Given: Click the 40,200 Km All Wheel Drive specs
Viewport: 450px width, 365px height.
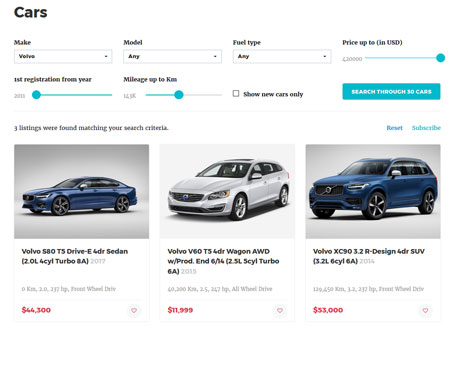Looking at the screenshot, I should pyautogui.click(x=220, y=289).
